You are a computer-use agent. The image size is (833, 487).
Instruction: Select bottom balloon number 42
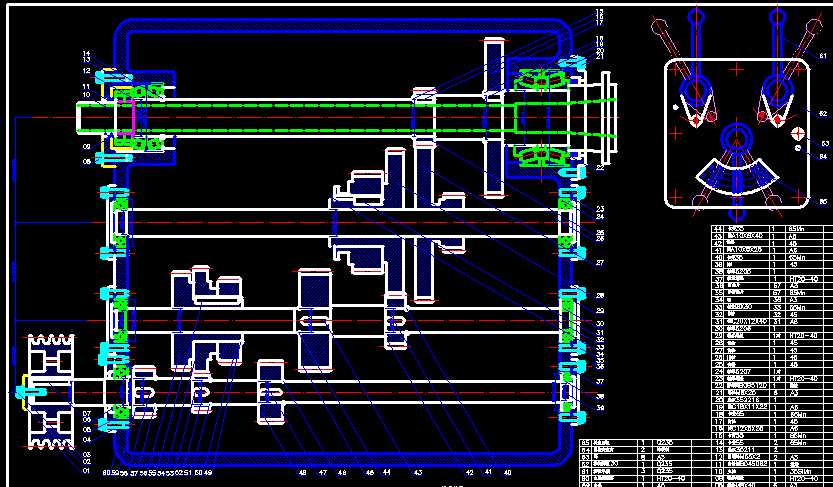[x=469, y=472]
